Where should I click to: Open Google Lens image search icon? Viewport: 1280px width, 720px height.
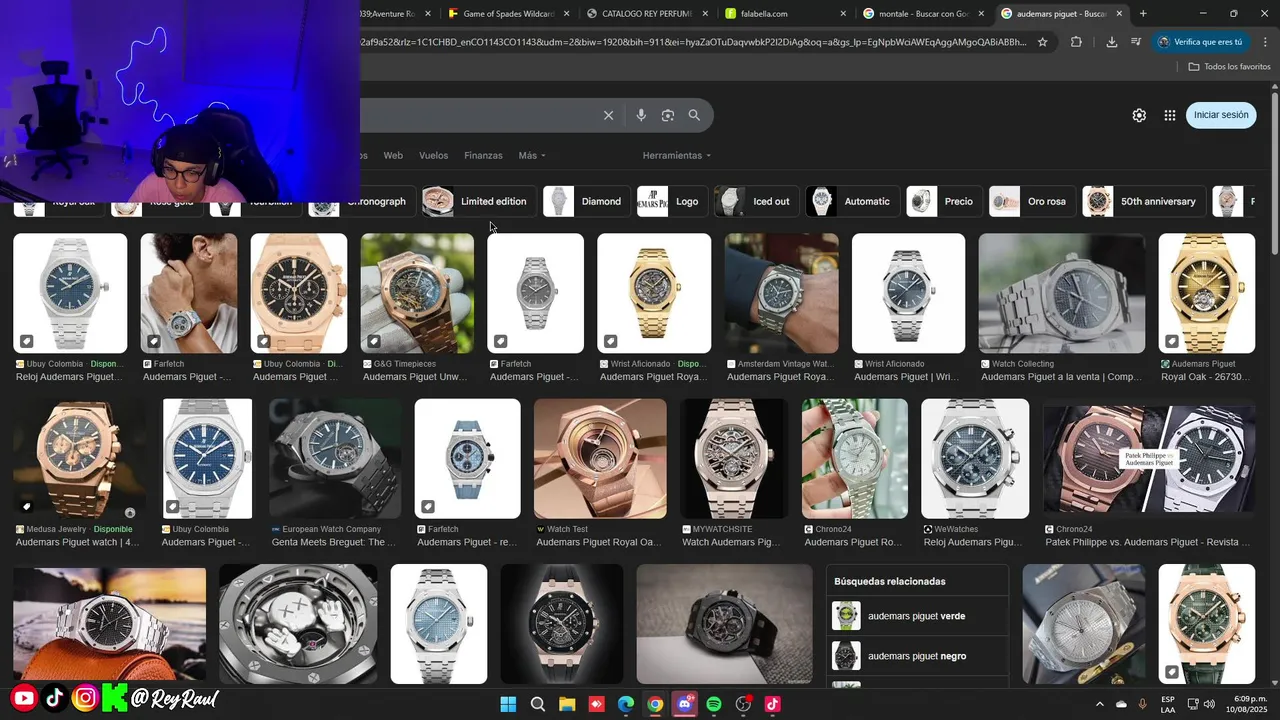(x=668, y=115)
